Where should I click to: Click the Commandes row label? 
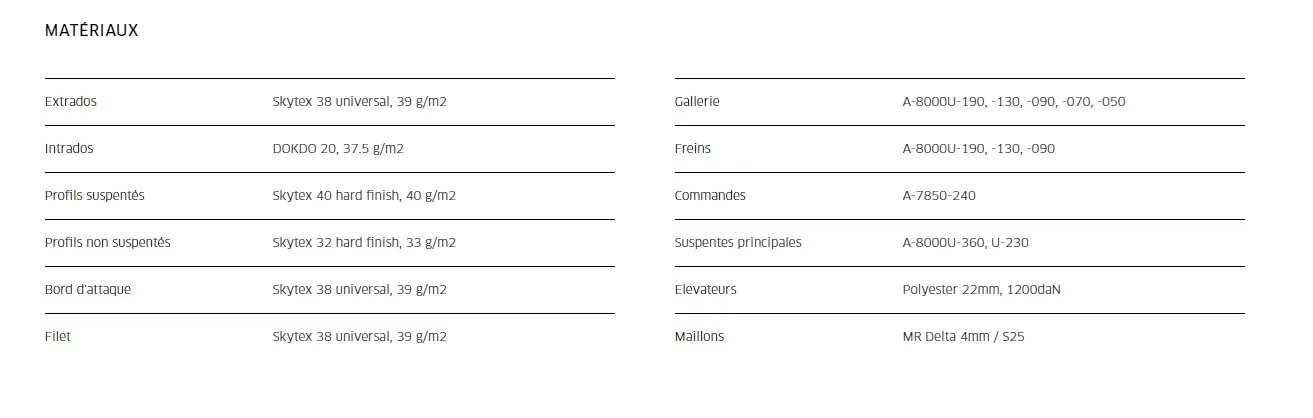710,196
